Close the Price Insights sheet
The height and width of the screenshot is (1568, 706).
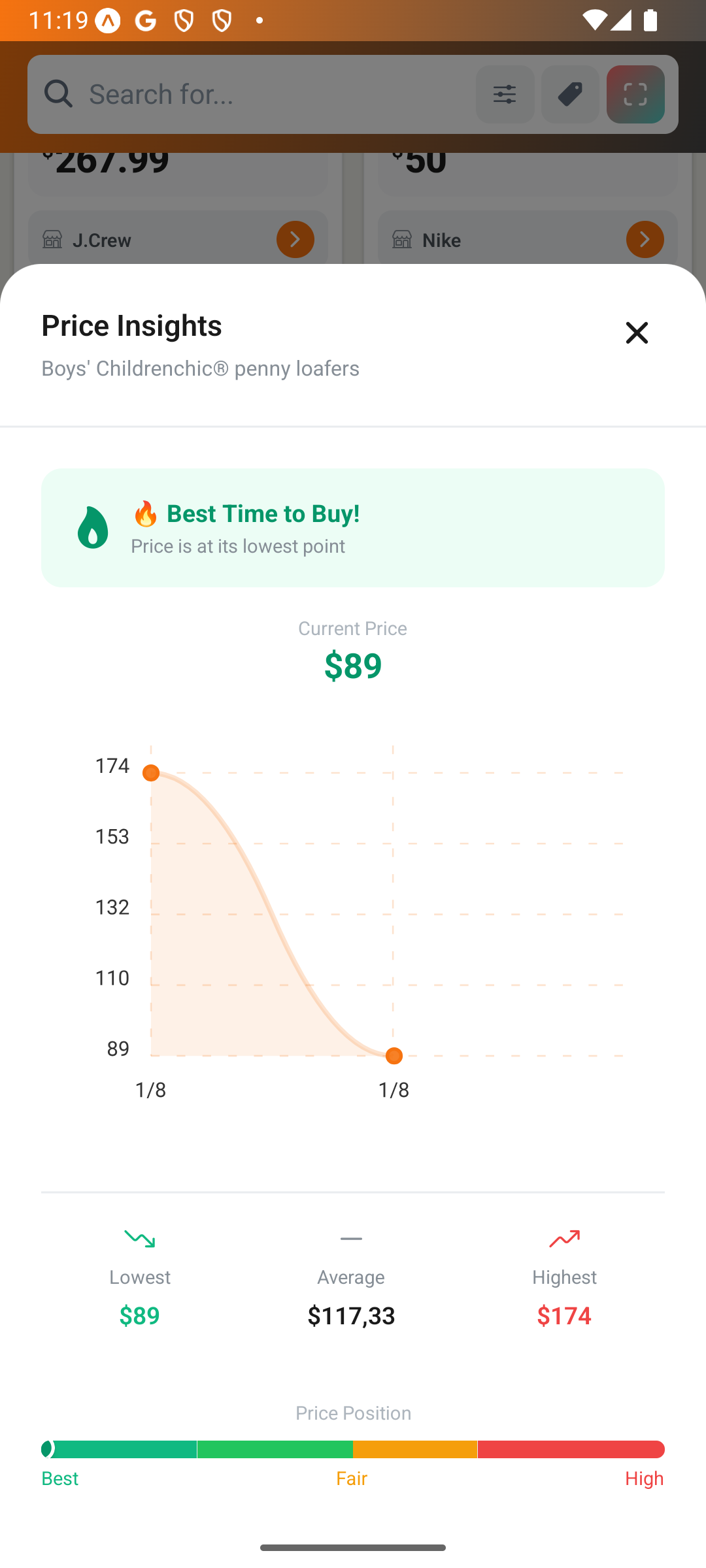[636, 333]
